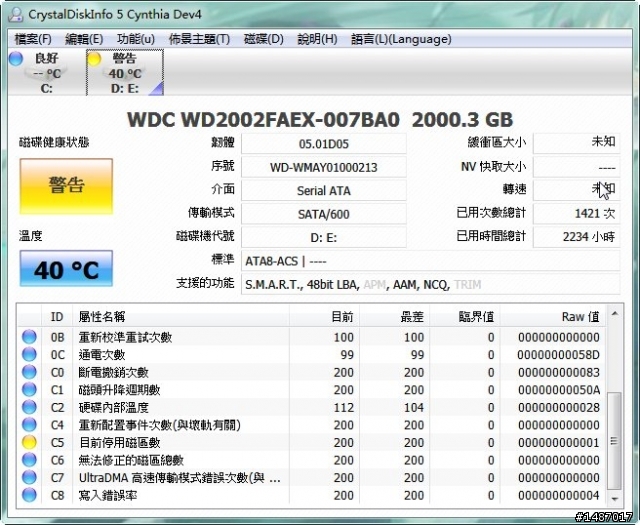Click the CrystalDiskInfo title bar app icon
Image resolution: width=640 pixels, height=525 pixels.
pyautogui.click(x=16, y=14)
